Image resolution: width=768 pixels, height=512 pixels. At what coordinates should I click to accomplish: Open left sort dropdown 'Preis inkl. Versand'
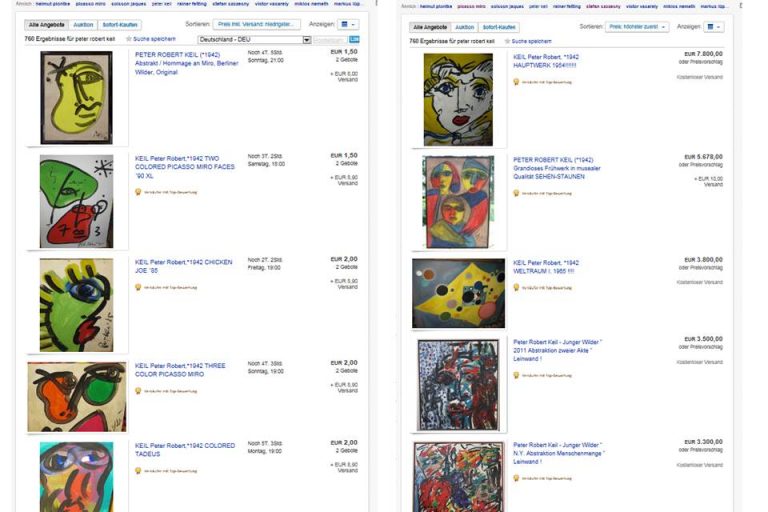257,24
